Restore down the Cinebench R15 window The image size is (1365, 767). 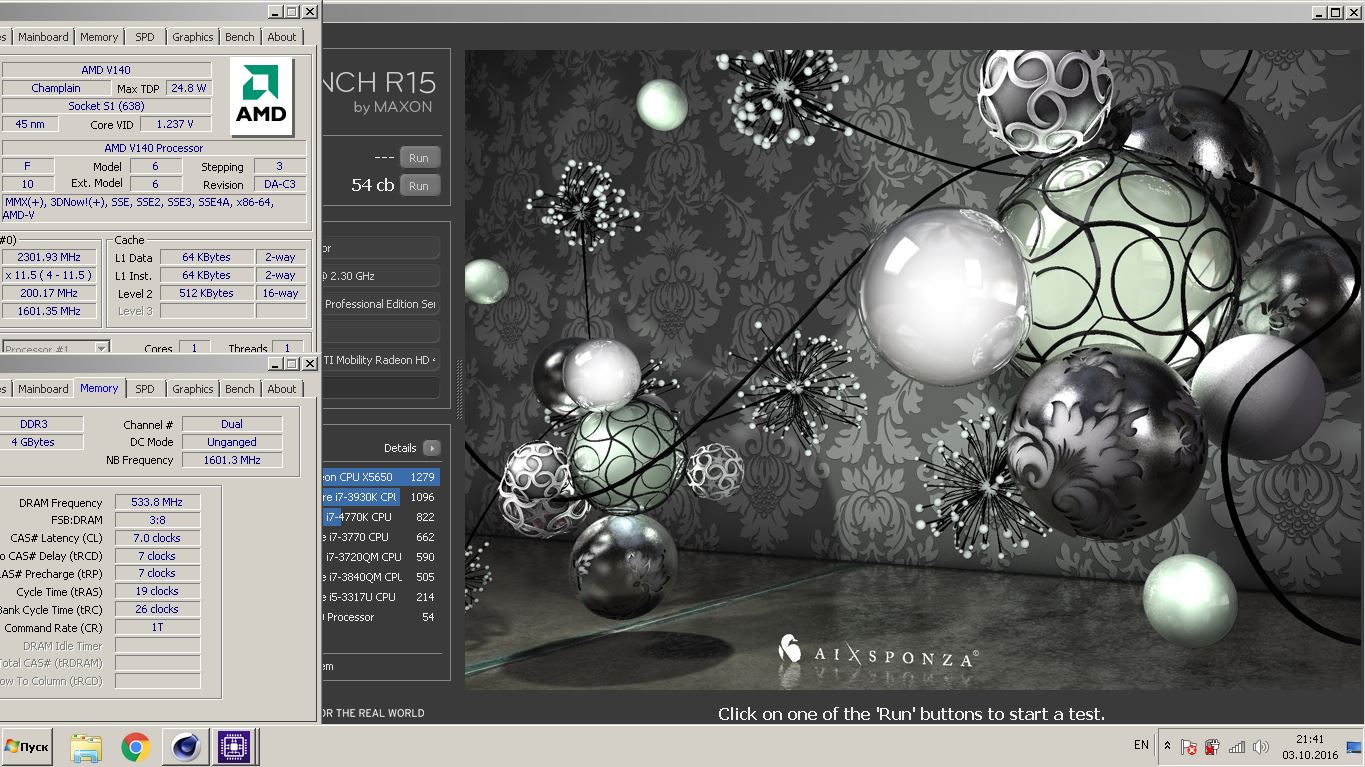(x=1336, y=12)
